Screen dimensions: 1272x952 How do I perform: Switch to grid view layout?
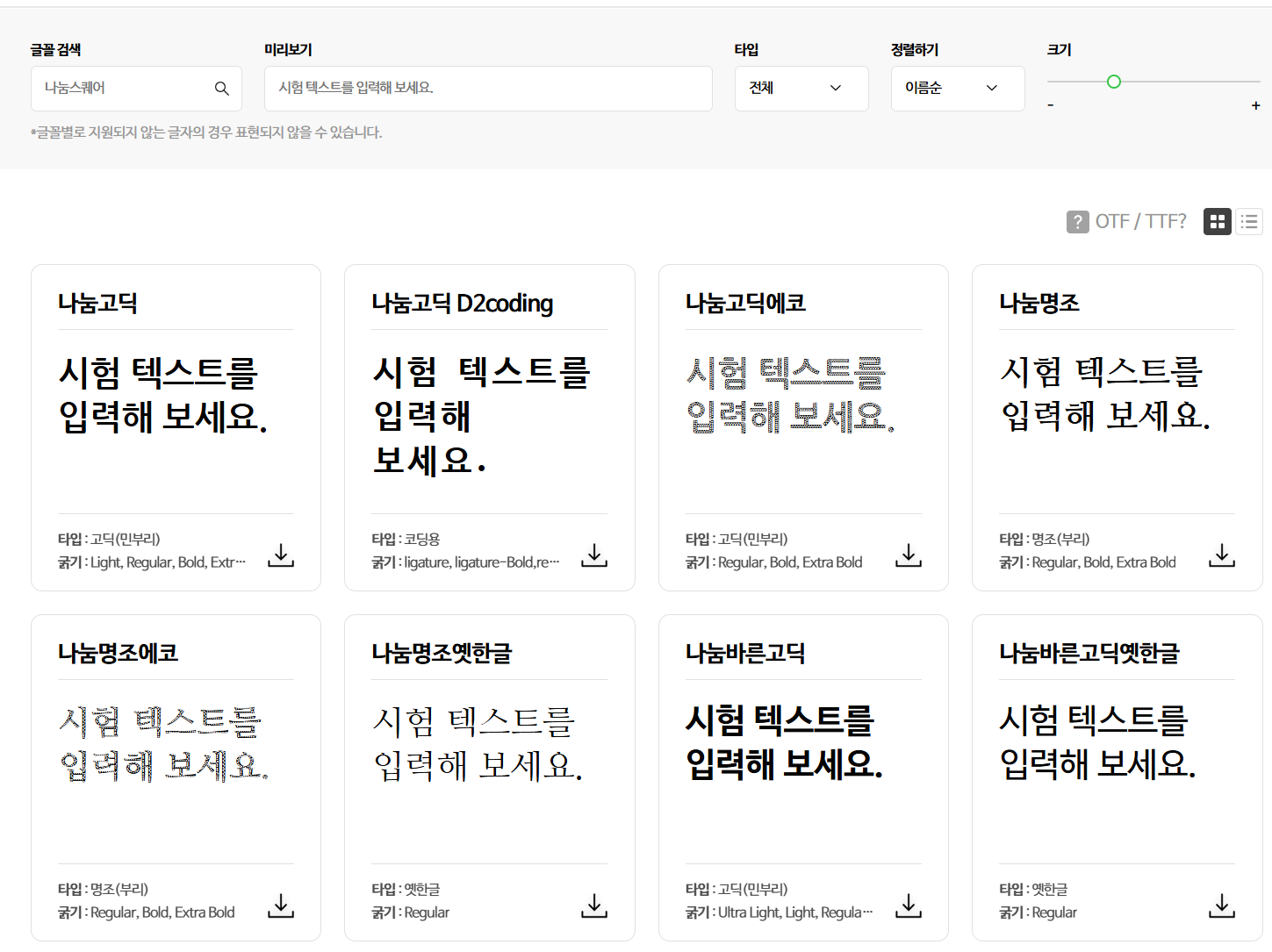[x=1217, y=222]
